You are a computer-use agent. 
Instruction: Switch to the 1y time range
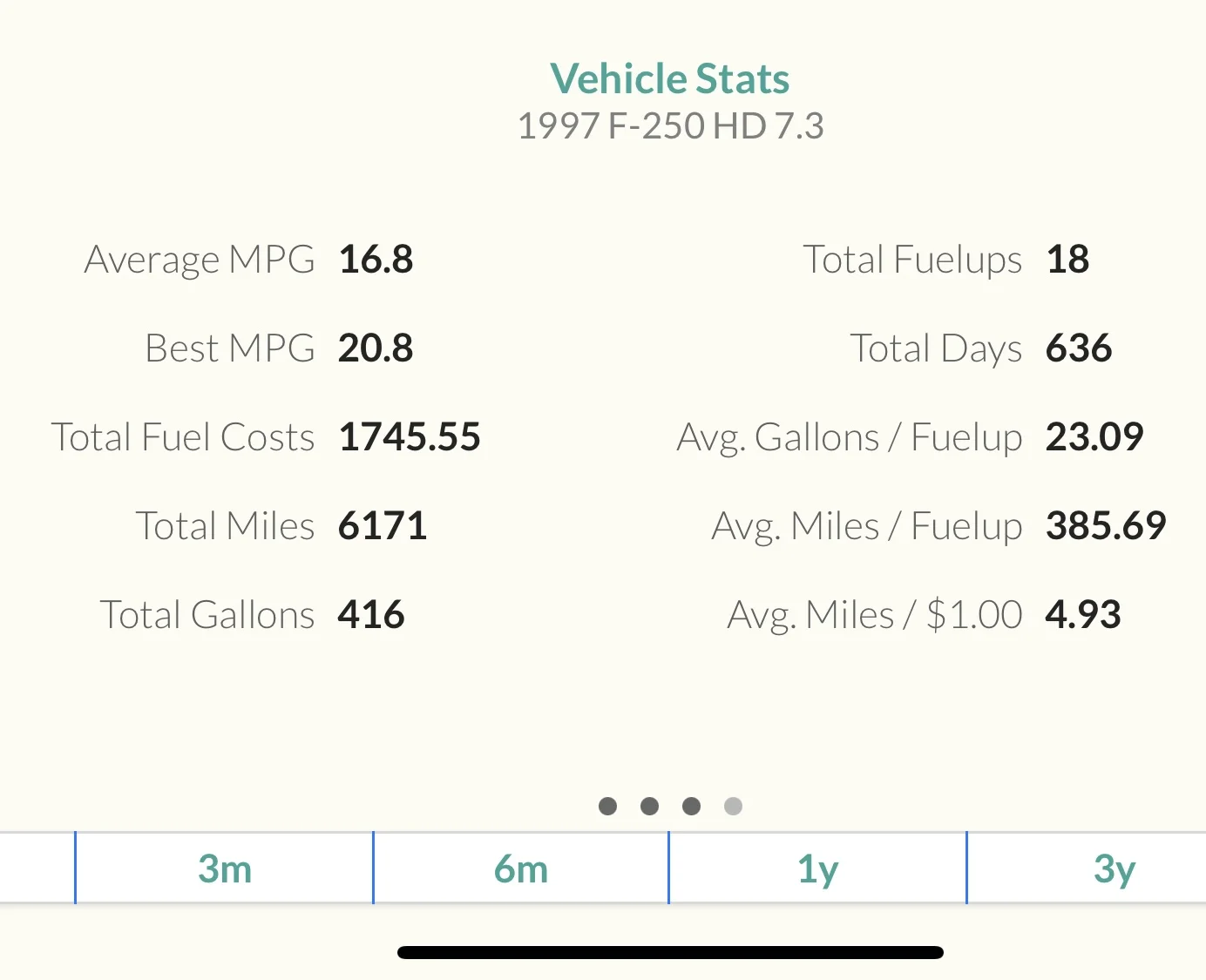point(817,868)
